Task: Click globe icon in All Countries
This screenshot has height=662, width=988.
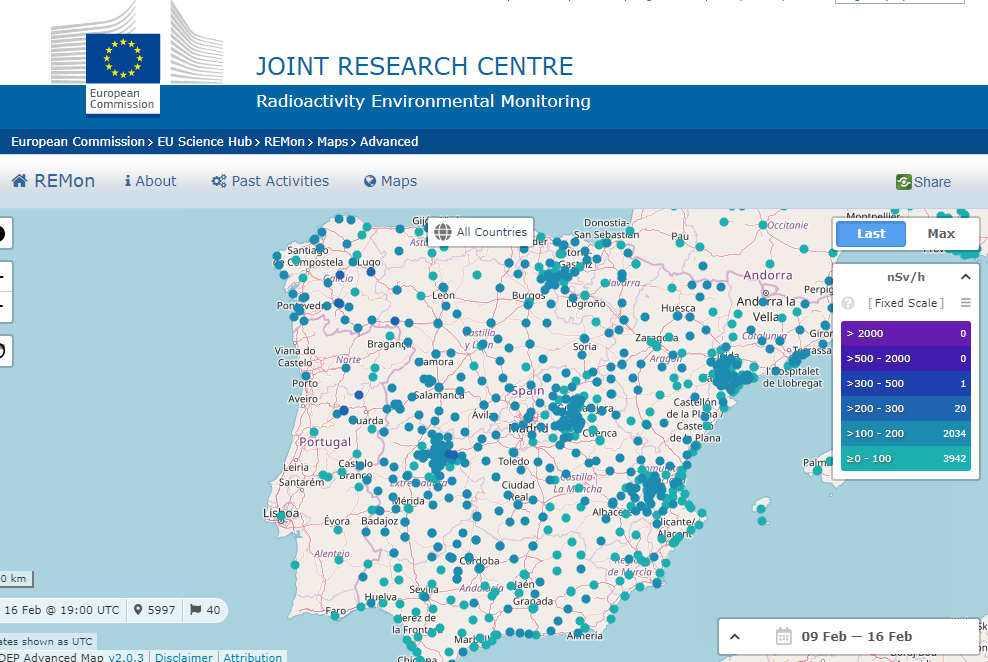Action: (443, 232)
